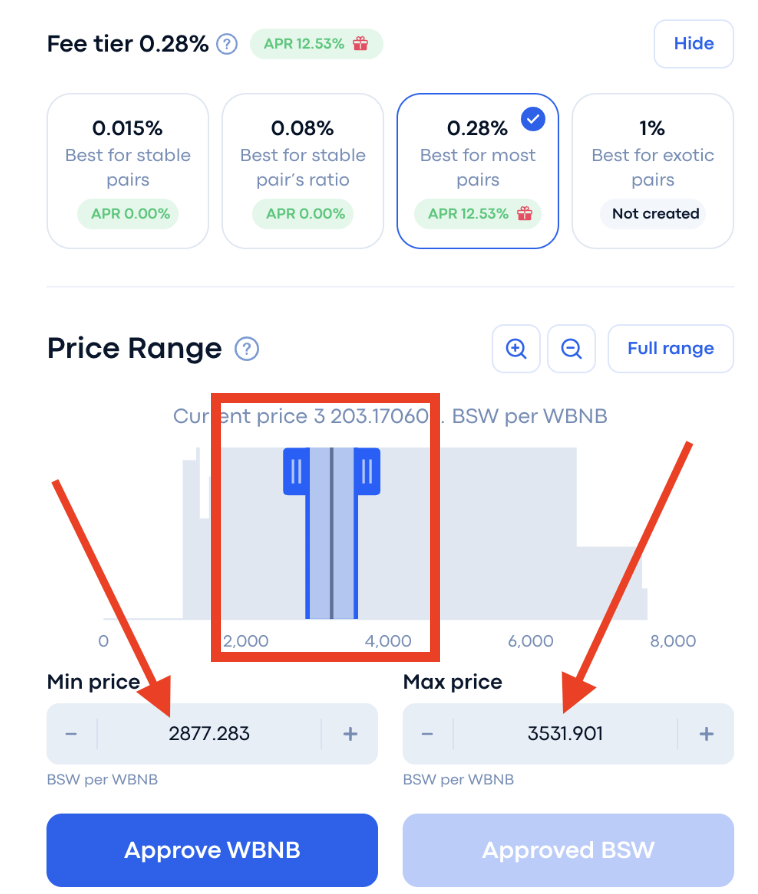The image size is (758, 894).
Task: Set the price to Full range
Action: click(x=670, y=349)
